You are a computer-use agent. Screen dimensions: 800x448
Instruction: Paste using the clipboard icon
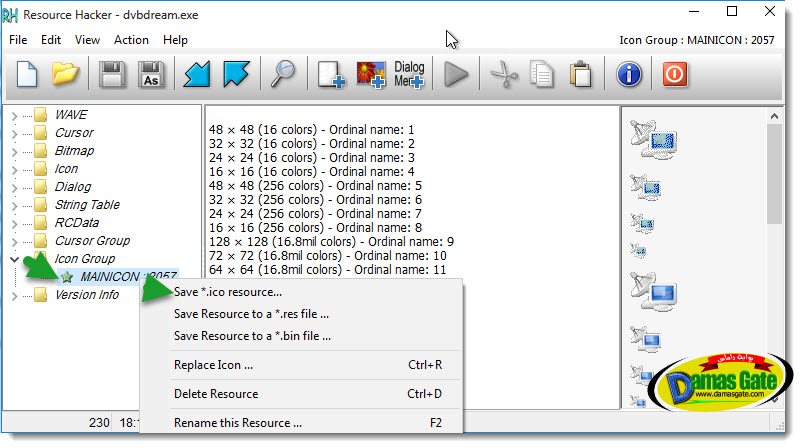(581, 74)
